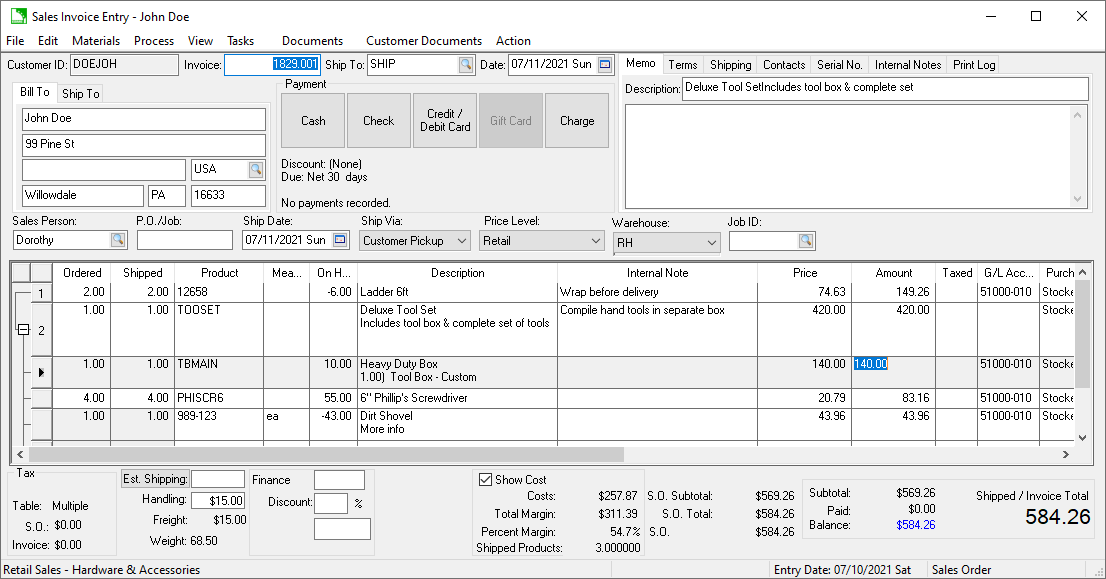Image resolution: width=1106 pixels, height=579 pixels.
Task: Click the Ship To lookup magnifier icon
Action: pos(466,65)
